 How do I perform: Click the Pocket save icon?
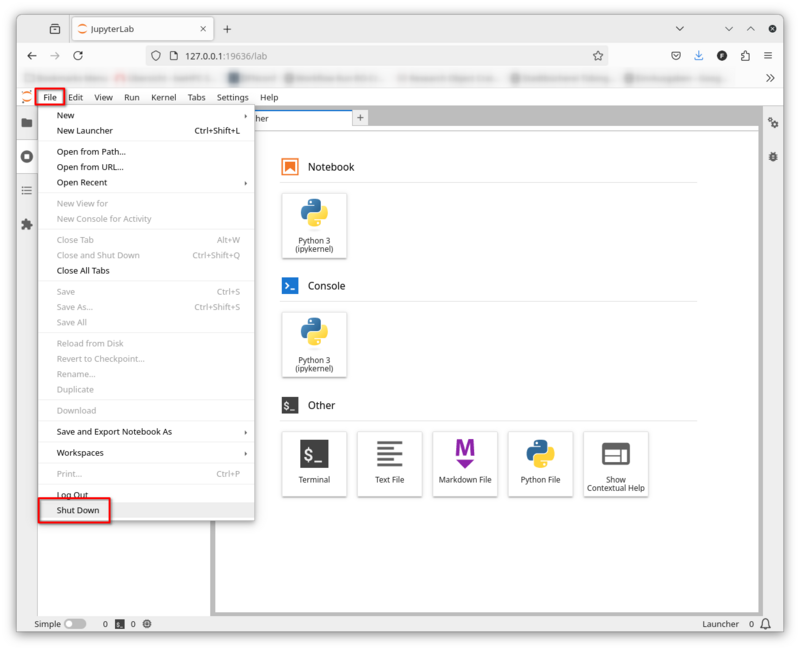click(676, 56)
